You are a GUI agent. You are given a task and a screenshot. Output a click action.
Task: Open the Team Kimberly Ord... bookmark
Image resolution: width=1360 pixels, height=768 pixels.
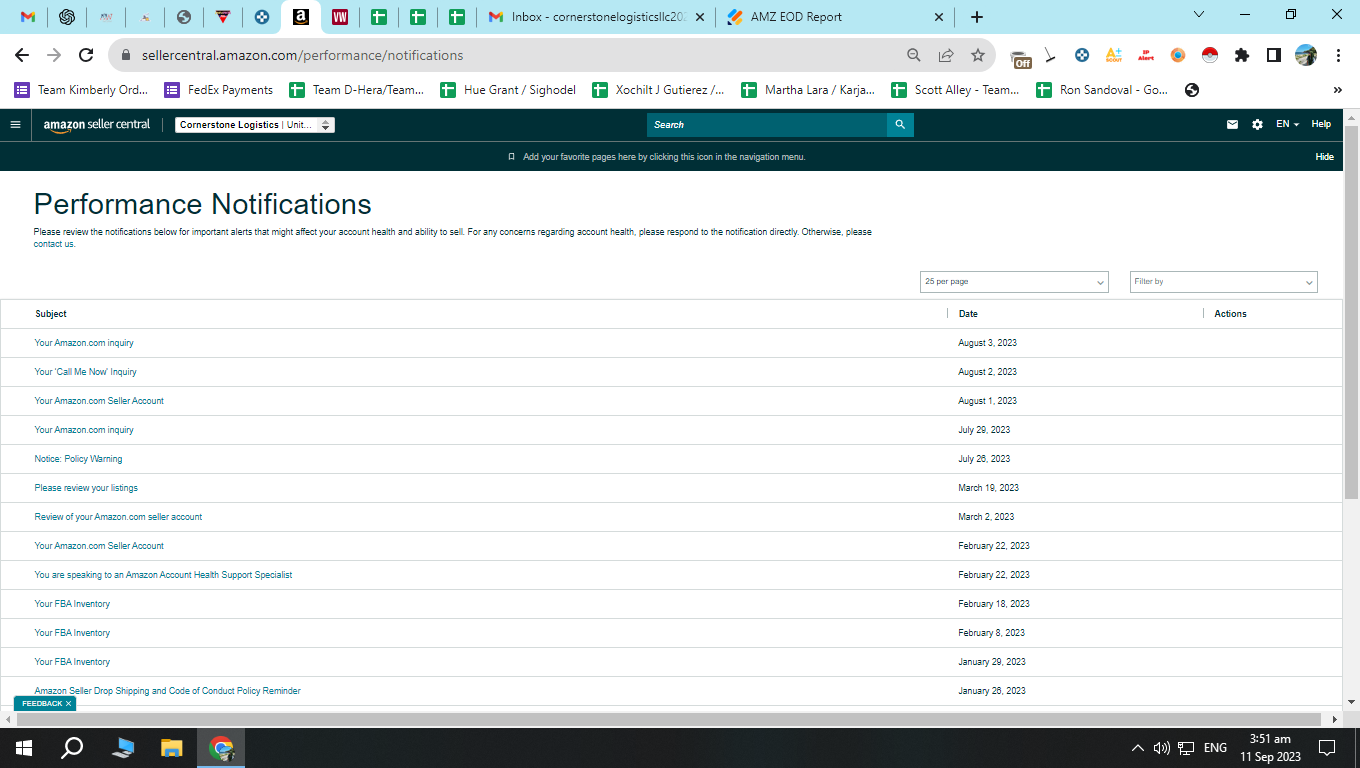coord(81,90)
